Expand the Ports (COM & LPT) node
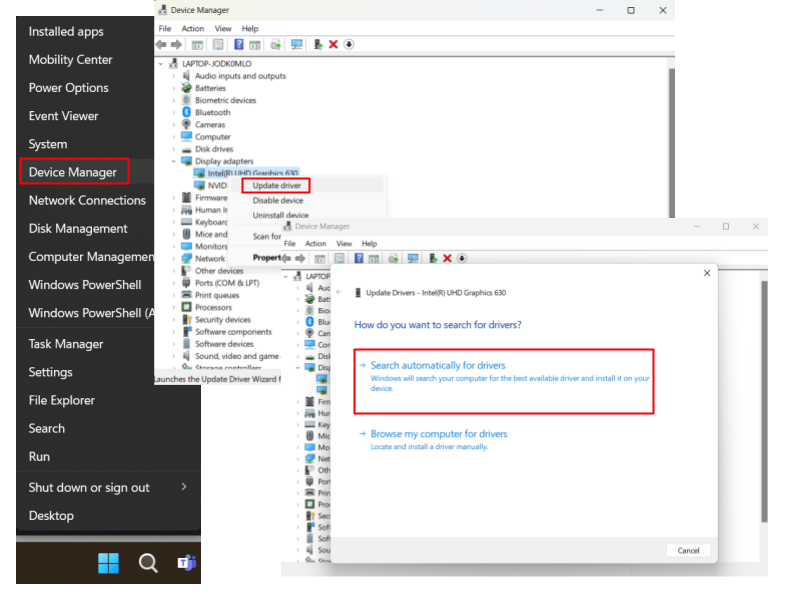Viewport: 800px width, 600px height. click(173, 283)
